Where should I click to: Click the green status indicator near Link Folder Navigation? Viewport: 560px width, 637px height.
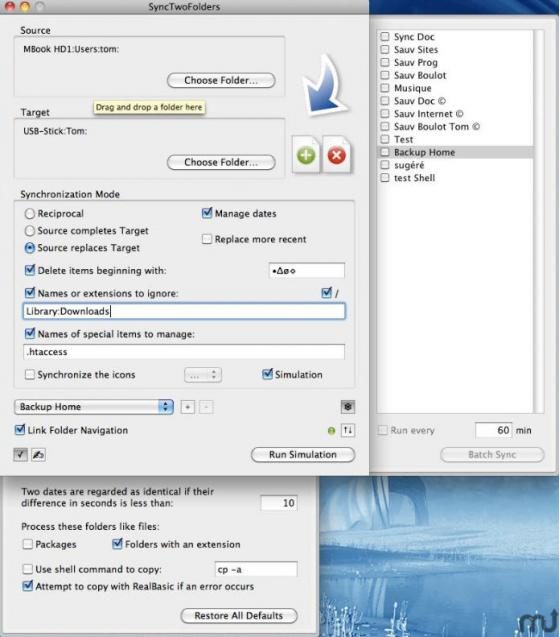[332, 431]
